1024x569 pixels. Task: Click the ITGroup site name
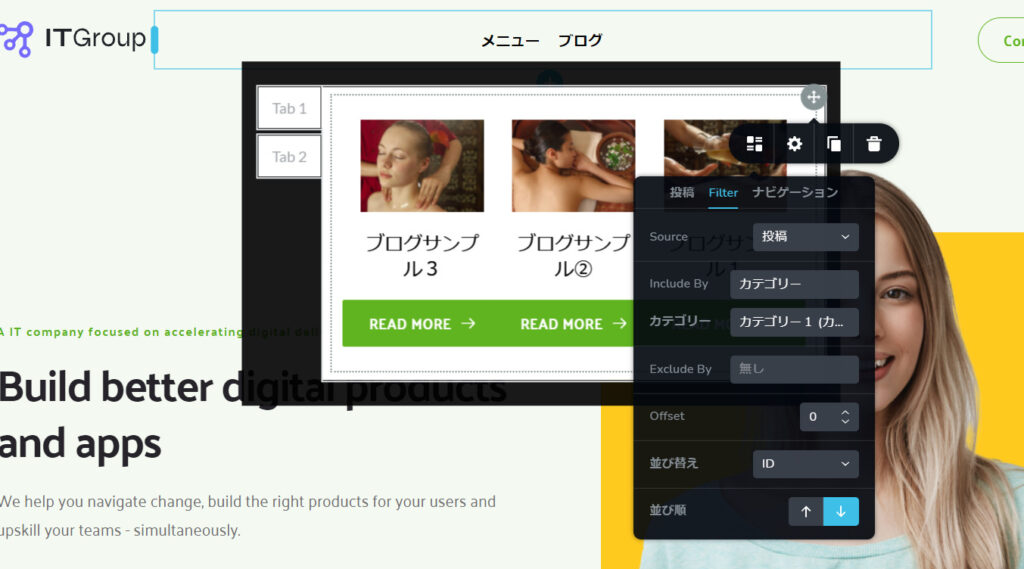(x=95, y=38)
